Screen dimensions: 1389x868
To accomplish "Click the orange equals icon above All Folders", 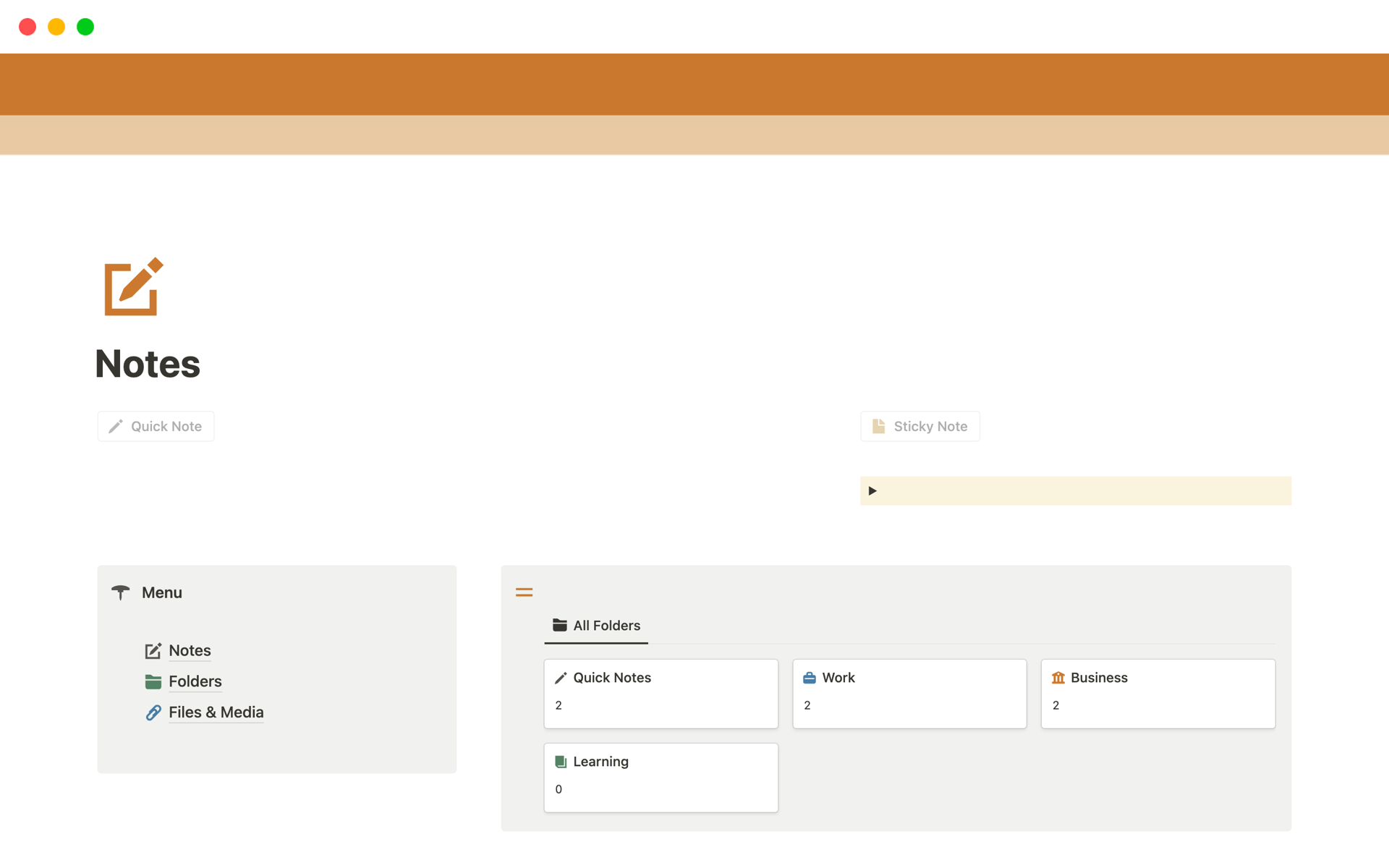I will click(524, 592).
